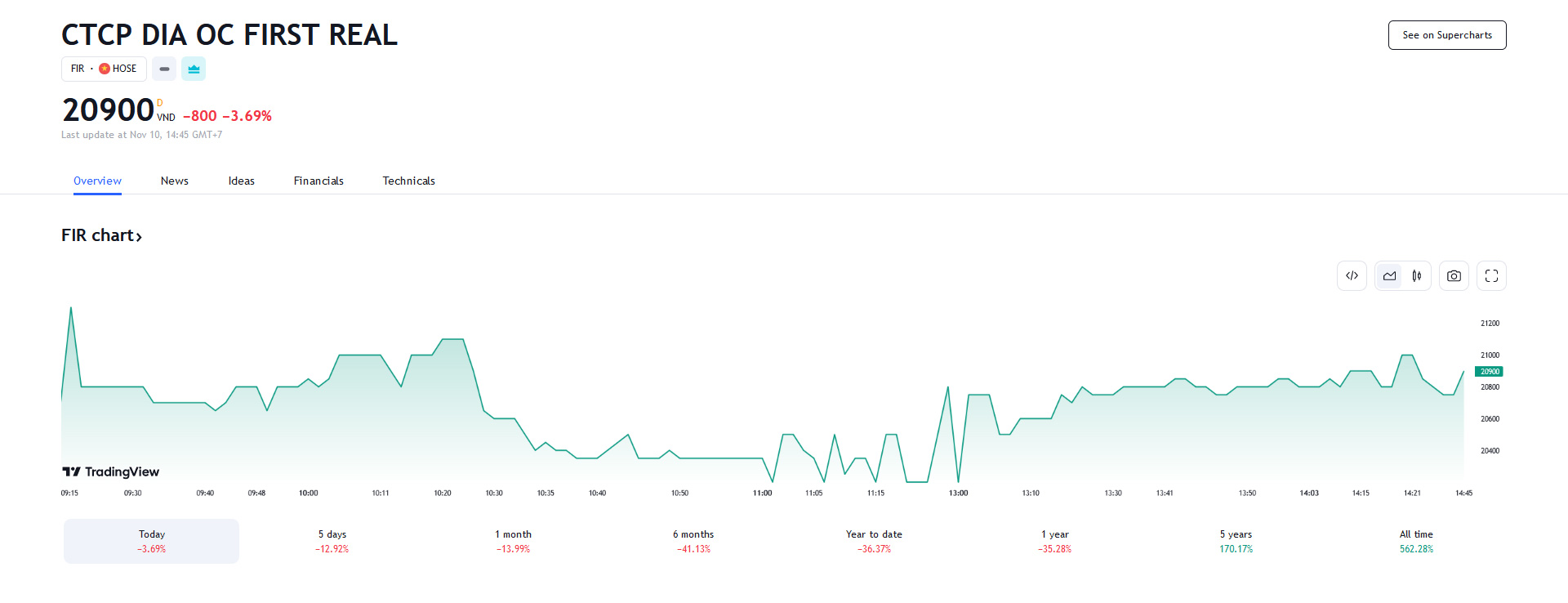Go to the Technicals tab

[x=408, y=181]
